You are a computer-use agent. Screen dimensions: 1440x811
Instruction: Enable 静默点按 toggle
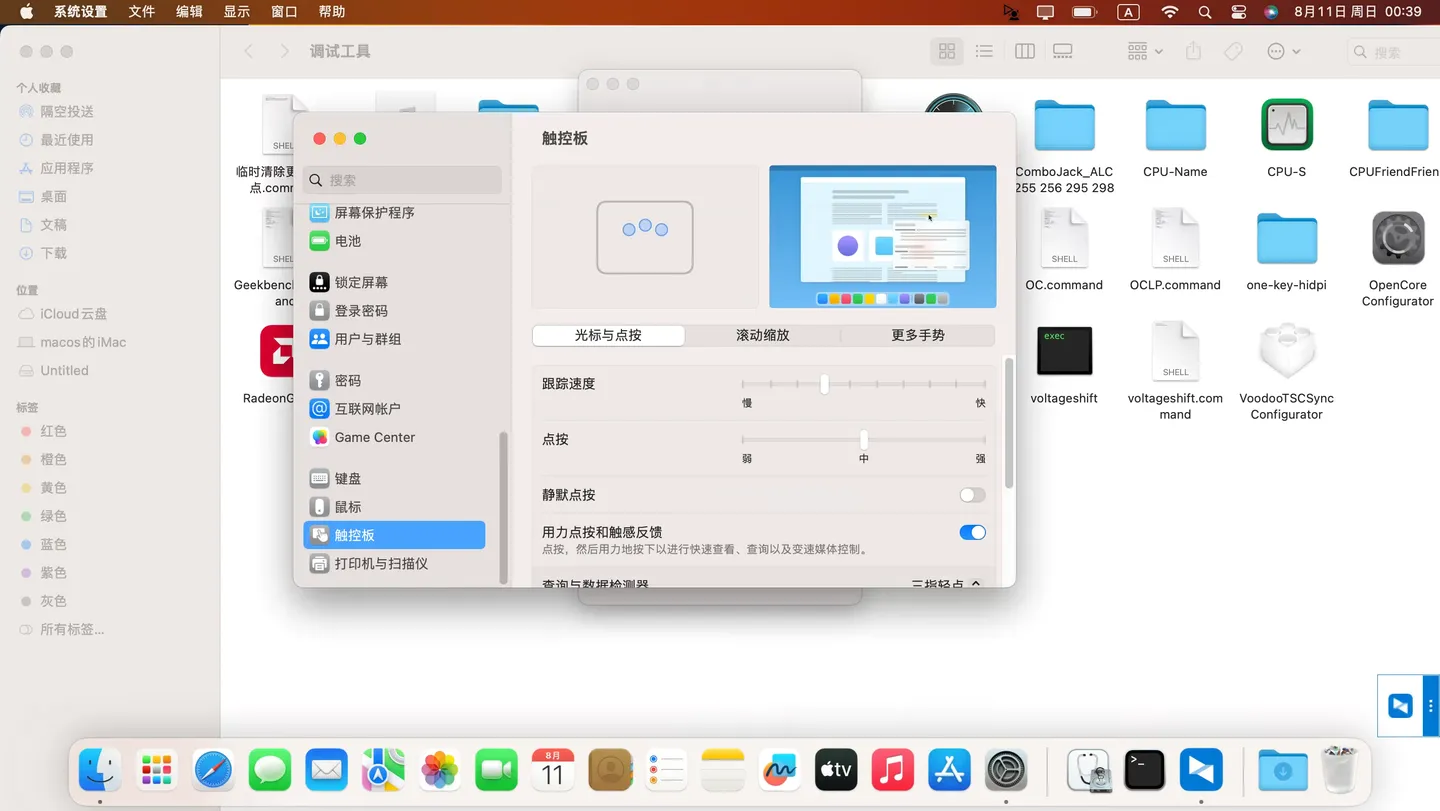coord(969,495)
